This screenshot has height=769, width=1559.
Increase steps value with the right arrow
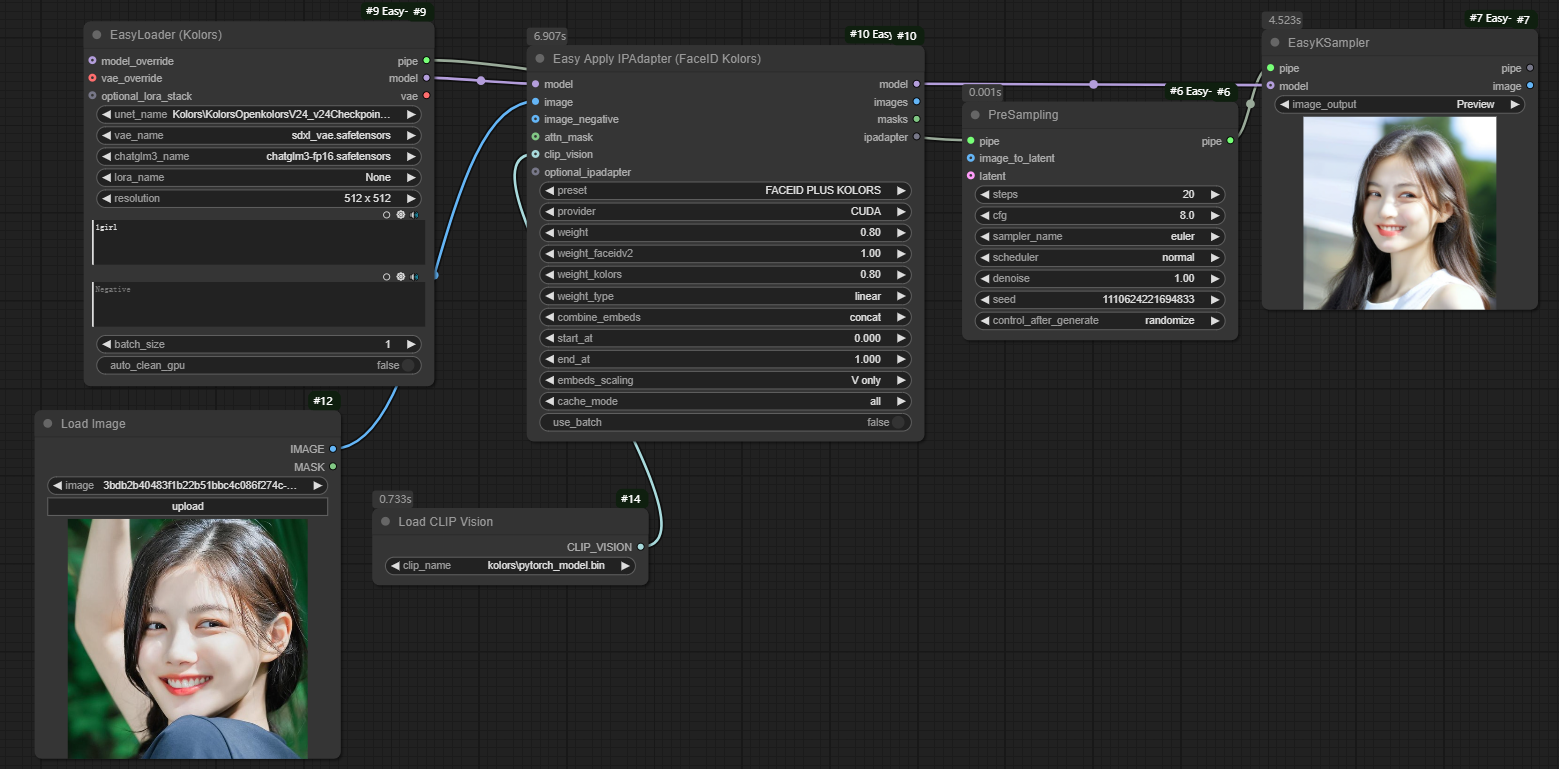click(x=1215, y=195)
